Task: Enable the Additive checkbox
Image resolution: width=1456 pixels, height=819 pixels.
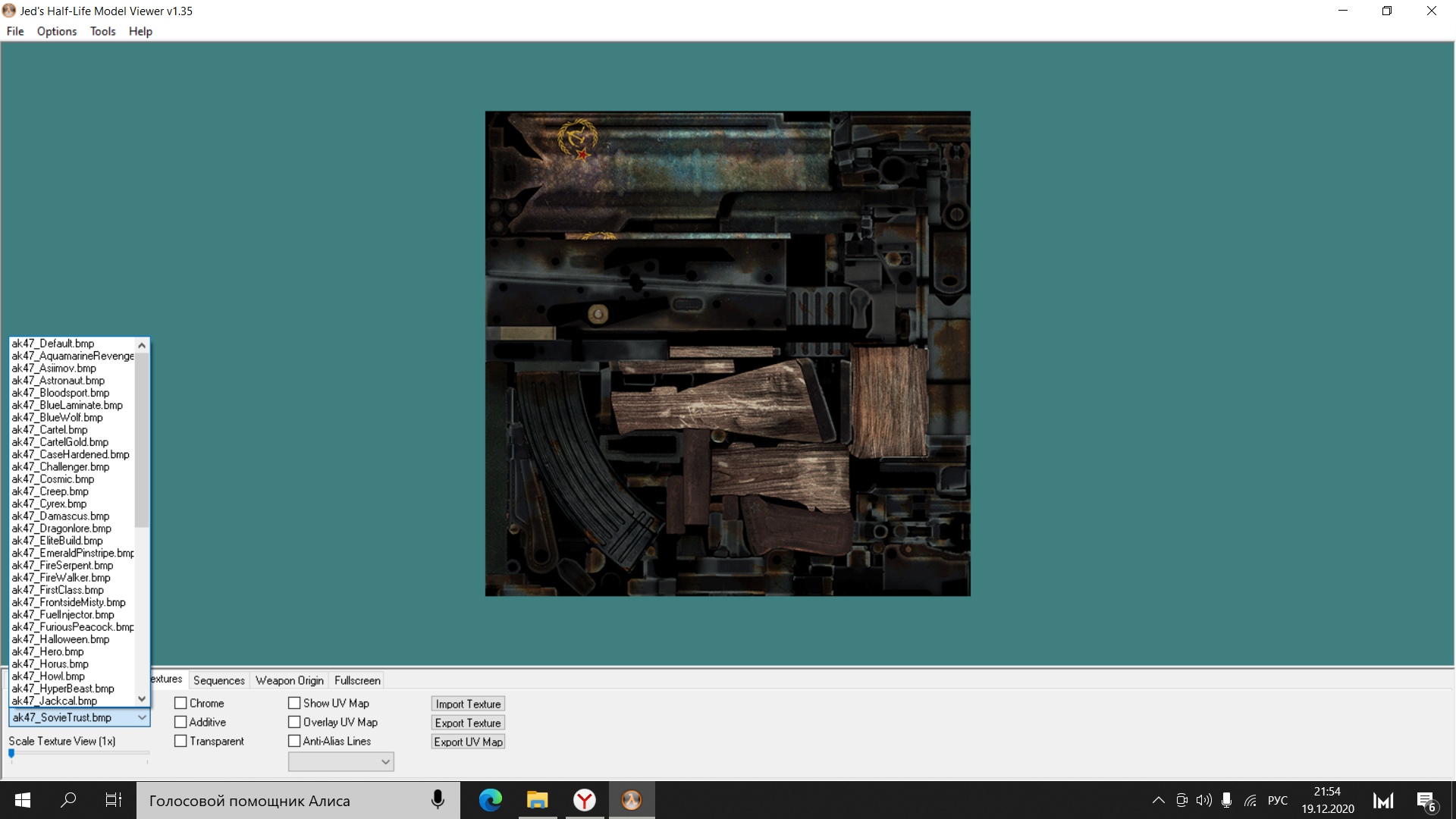Action: [180, 722]
